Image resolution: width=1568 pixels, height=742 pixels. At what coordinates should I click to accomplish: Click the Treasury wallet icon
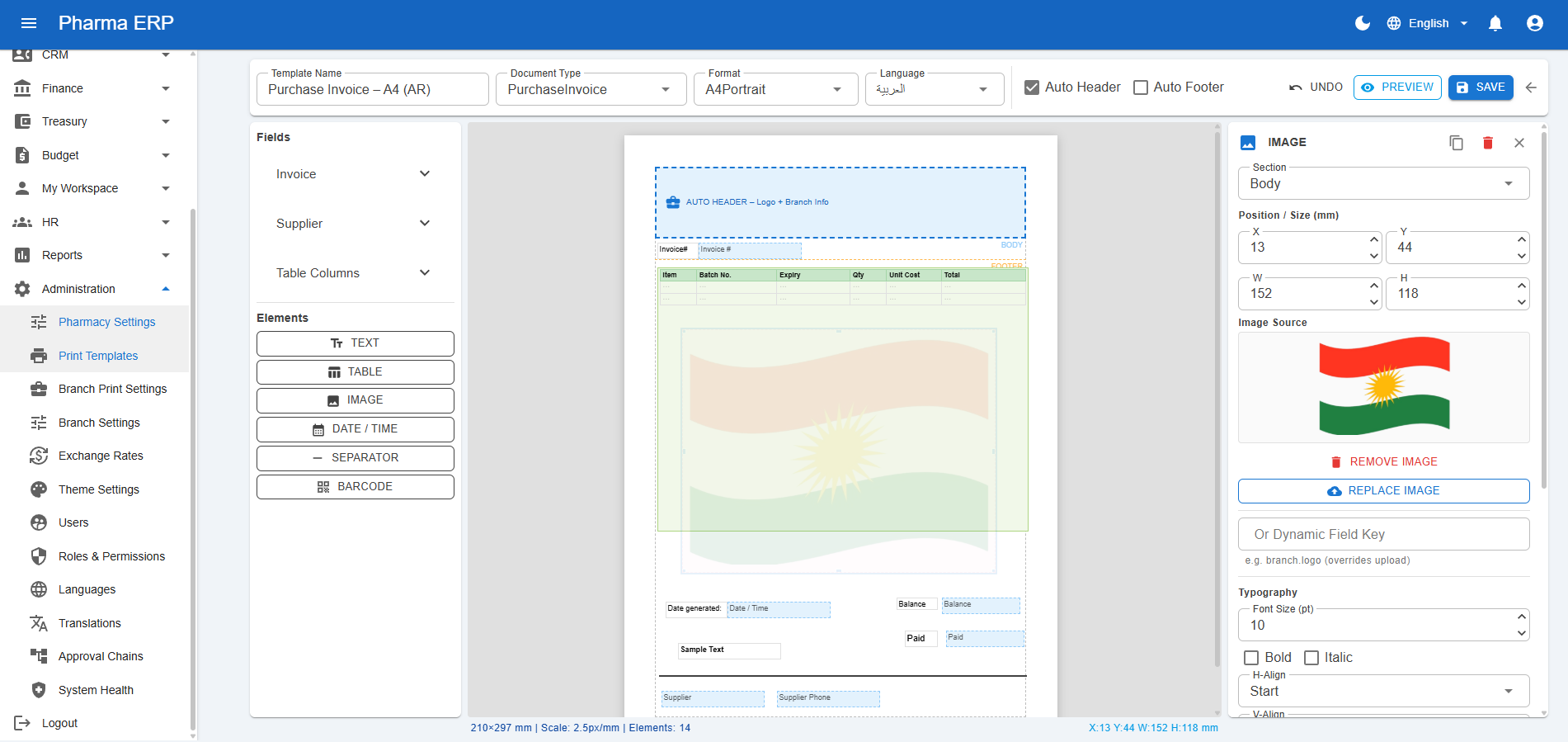point(22,121)
